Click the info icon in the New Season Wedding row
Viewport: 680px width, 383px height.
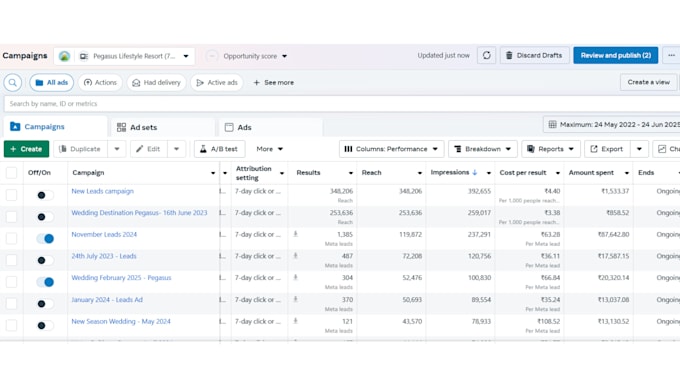click(x=295, y=321)
